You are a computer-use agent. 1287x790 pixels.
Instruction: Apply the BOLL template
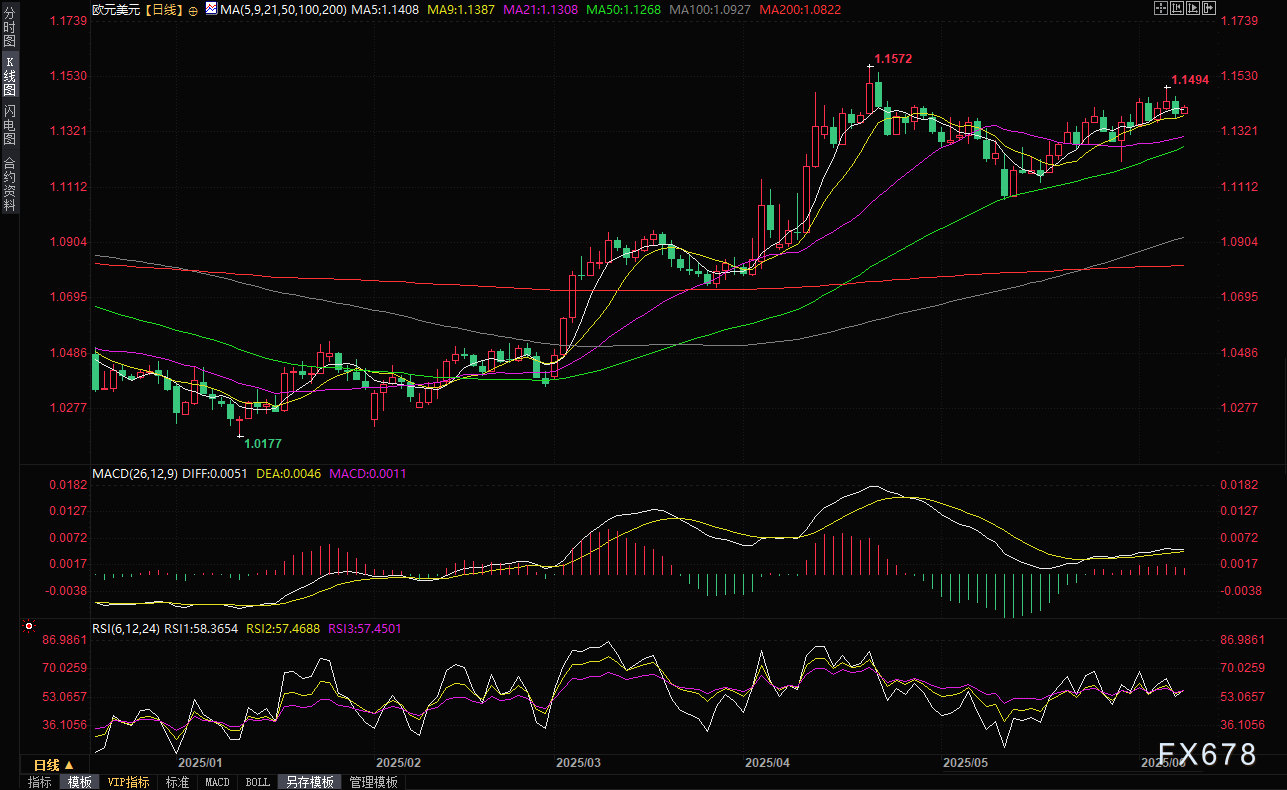click(x=257, y=782)
